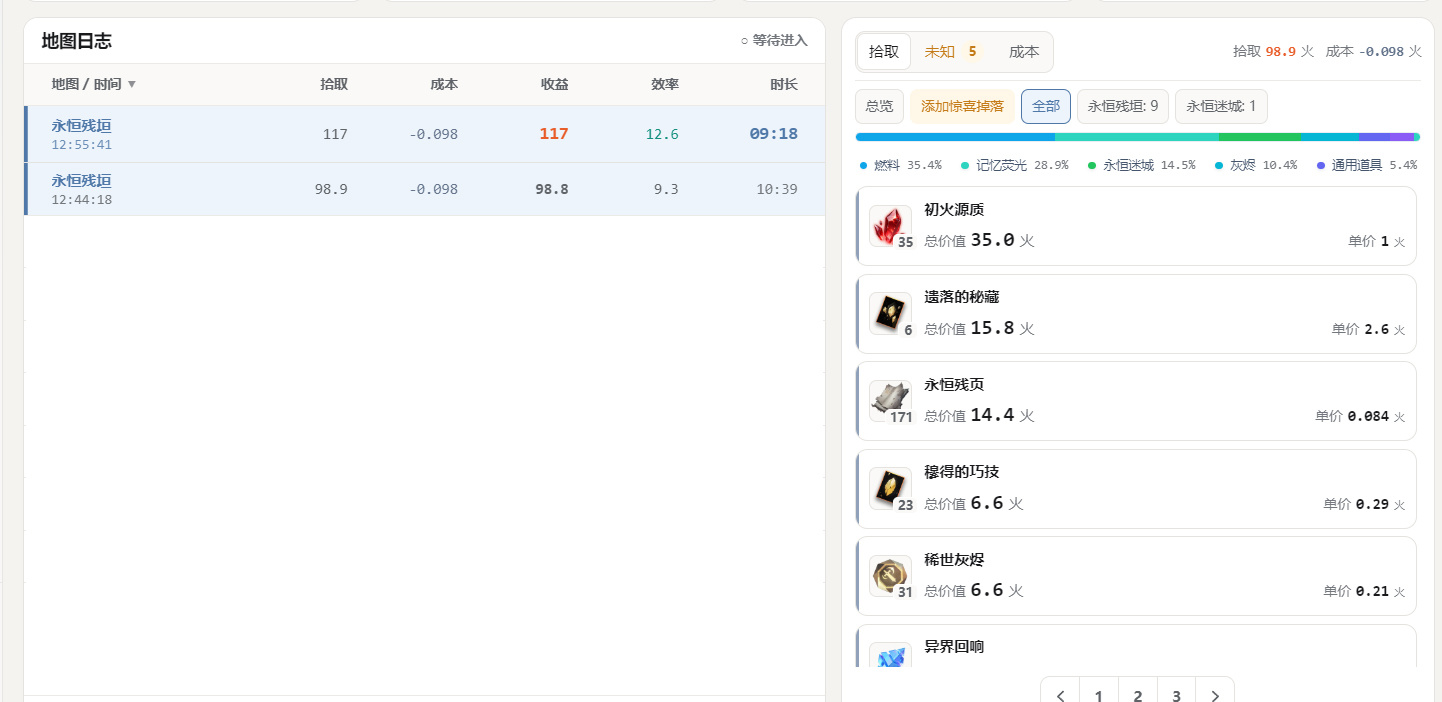This screenshot has height=702, width=1442.
Task: Click the 记忆荧光 28.9% legend entry
Action: coord(1015,165)
